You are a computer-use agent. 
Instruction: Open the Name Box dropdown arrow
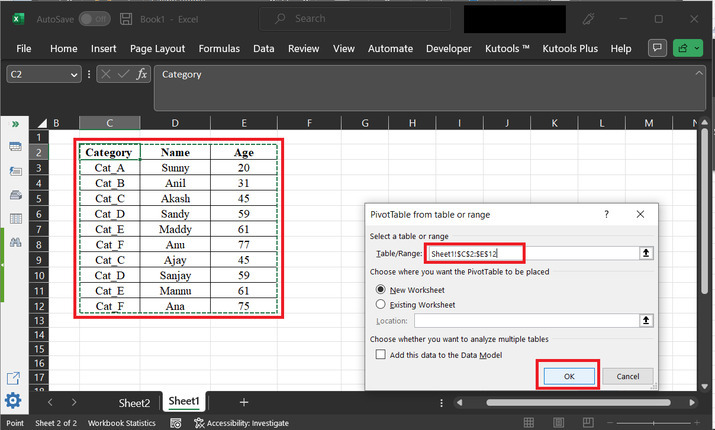coord(75,74)
